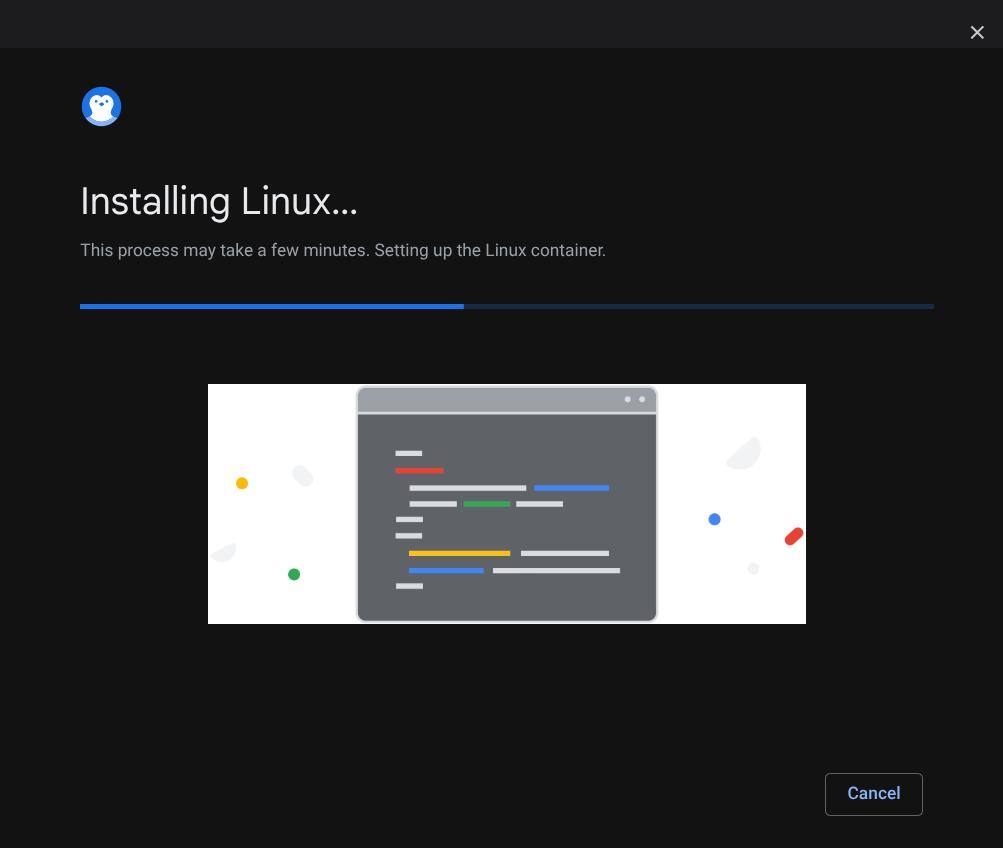Close the Linux installer dialog
Screen dimensions: 1003x848
pos(977,33)
